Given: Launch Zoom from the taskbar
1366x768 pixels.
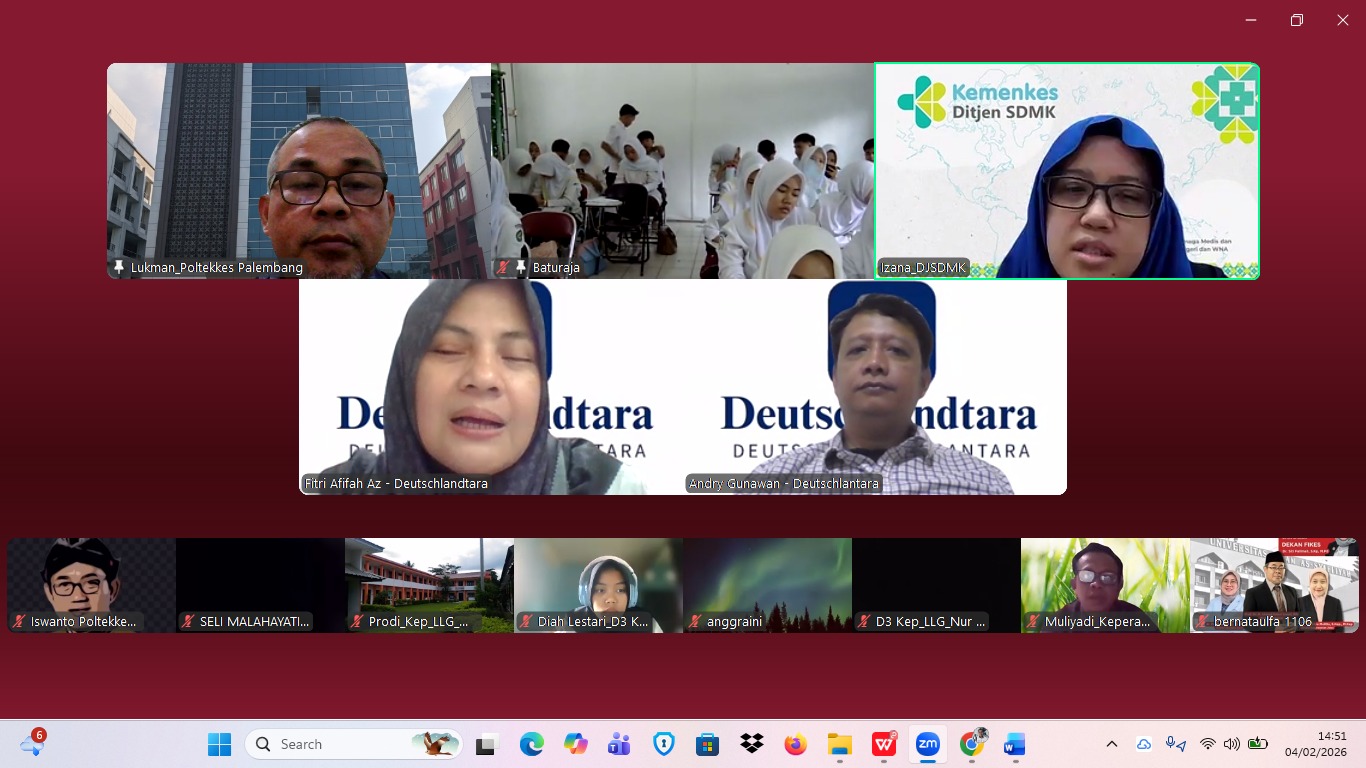Looking at the screenshot, I should tap(929, 744).
